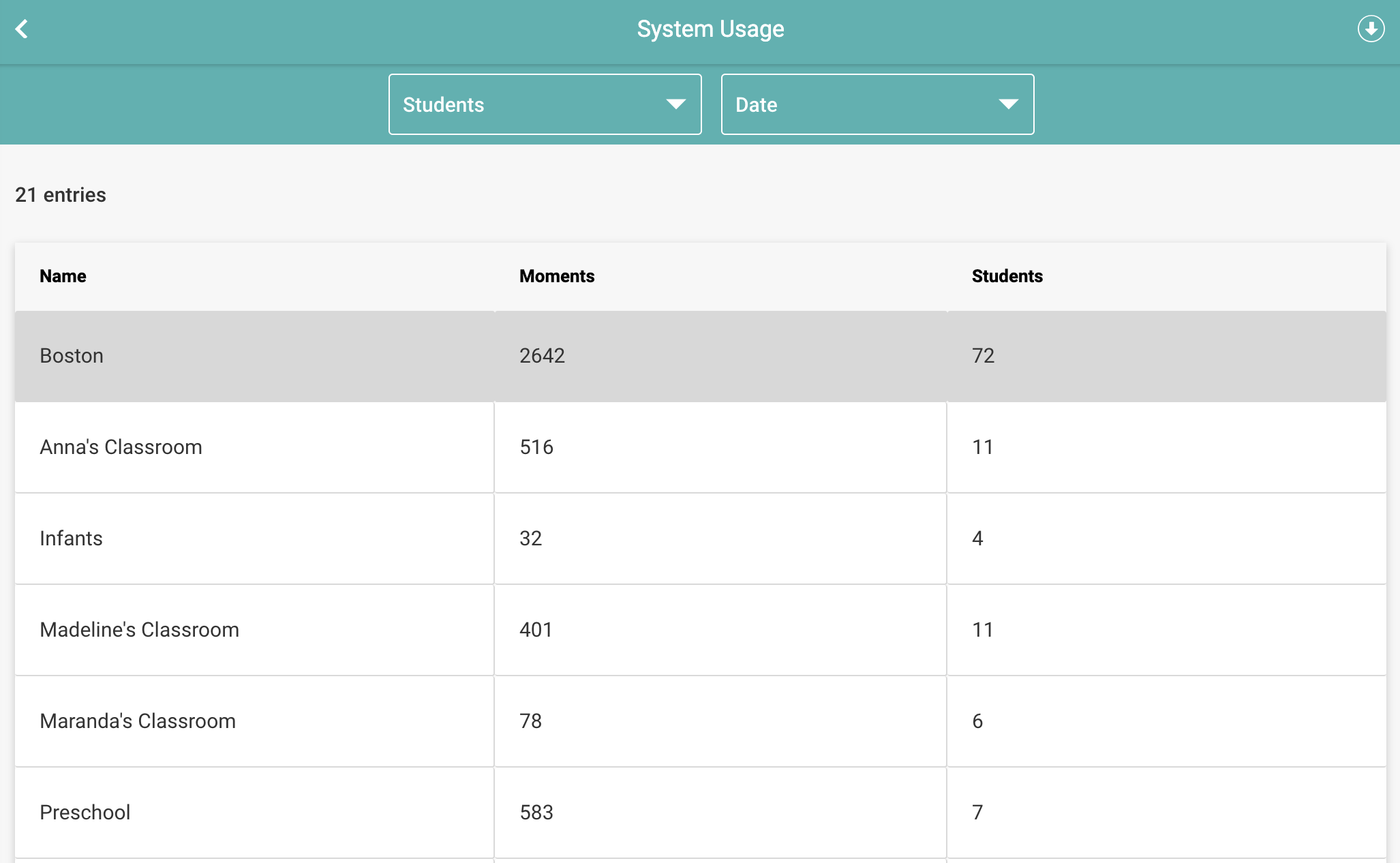Click the Date chevron arrow
The height and width of the screenshot is (863, 1400).
[1007, 104]
